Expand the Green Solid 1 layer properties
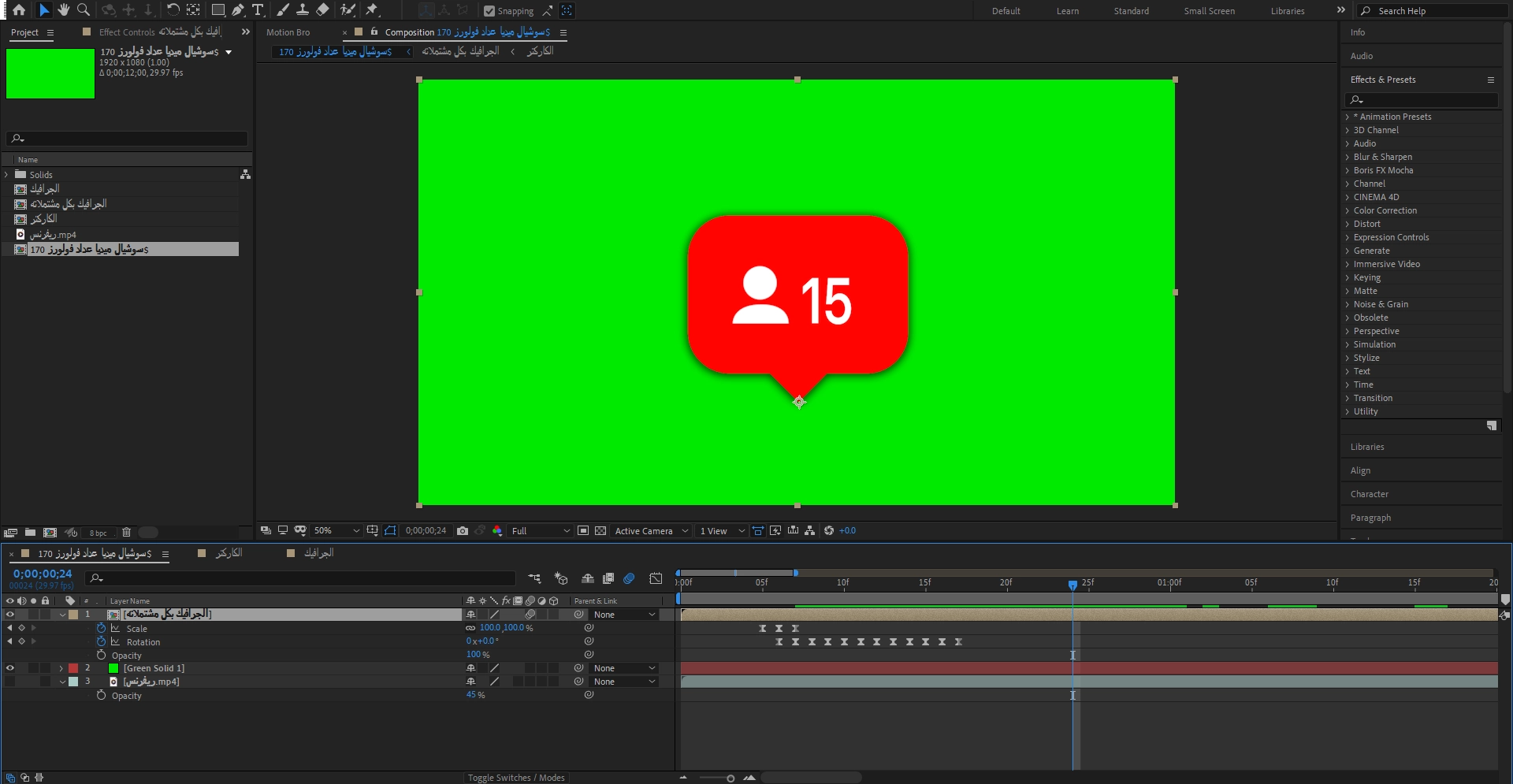 coord(61,668)
